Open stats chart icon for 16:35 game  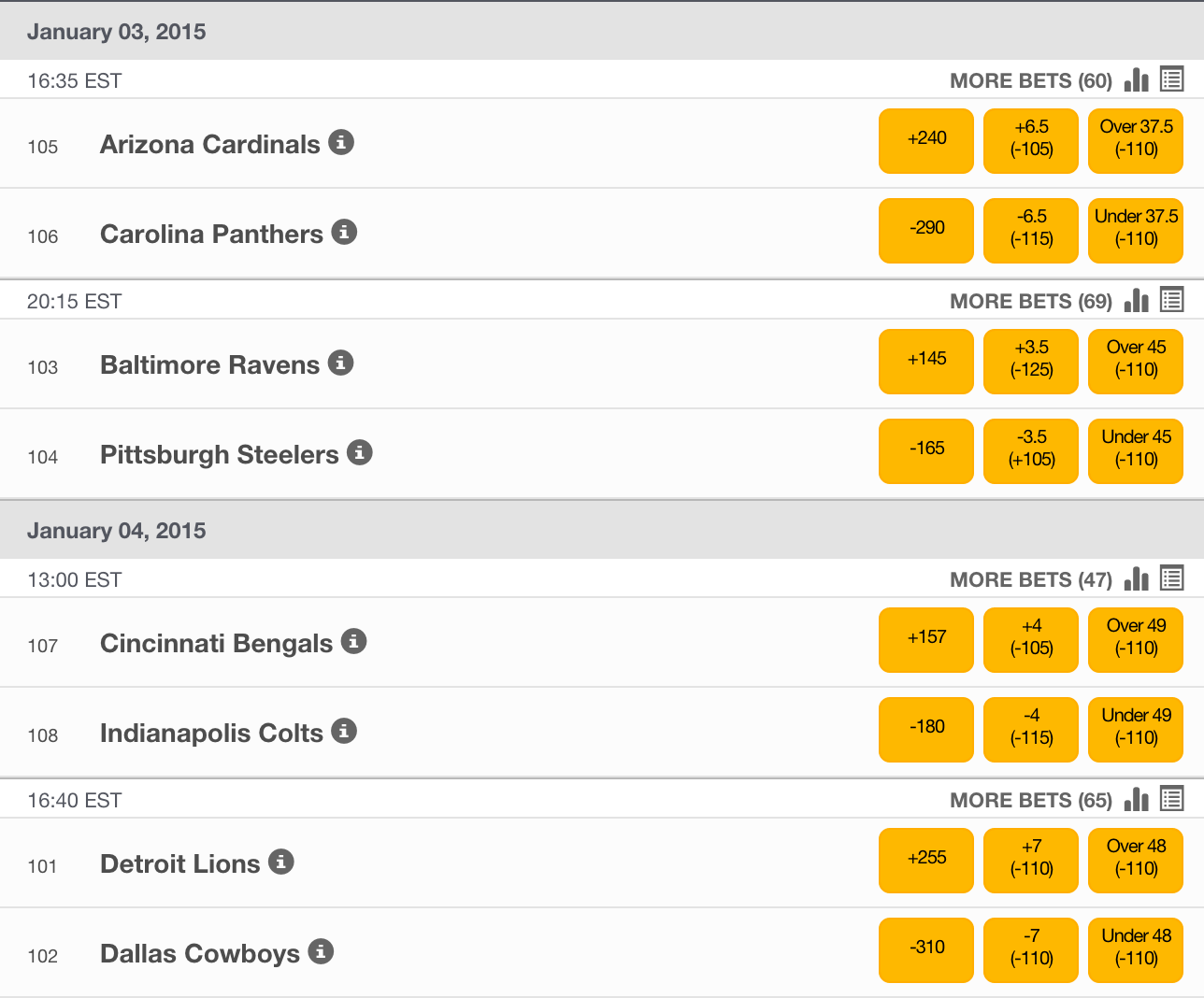click(1136, 80)
